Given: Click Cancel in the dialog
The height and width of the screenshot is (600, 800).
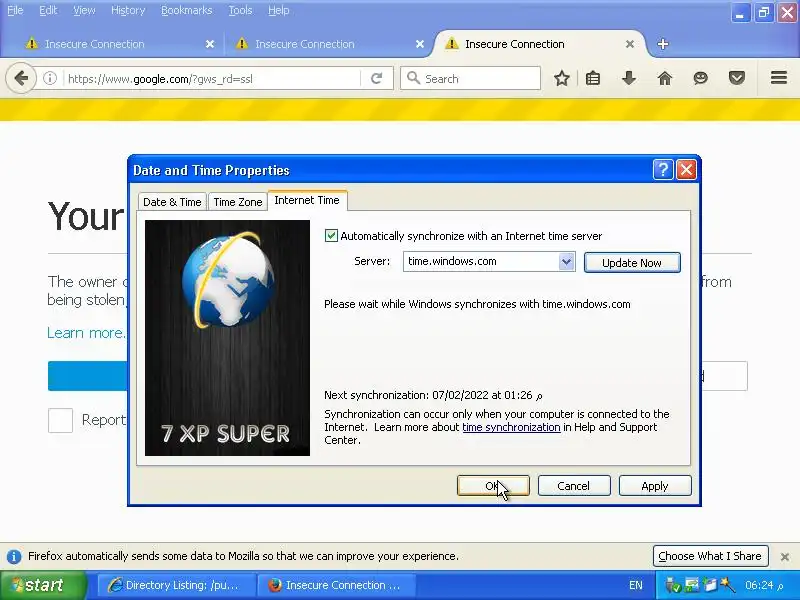Looking at the screenshot, I should point(573,486).
